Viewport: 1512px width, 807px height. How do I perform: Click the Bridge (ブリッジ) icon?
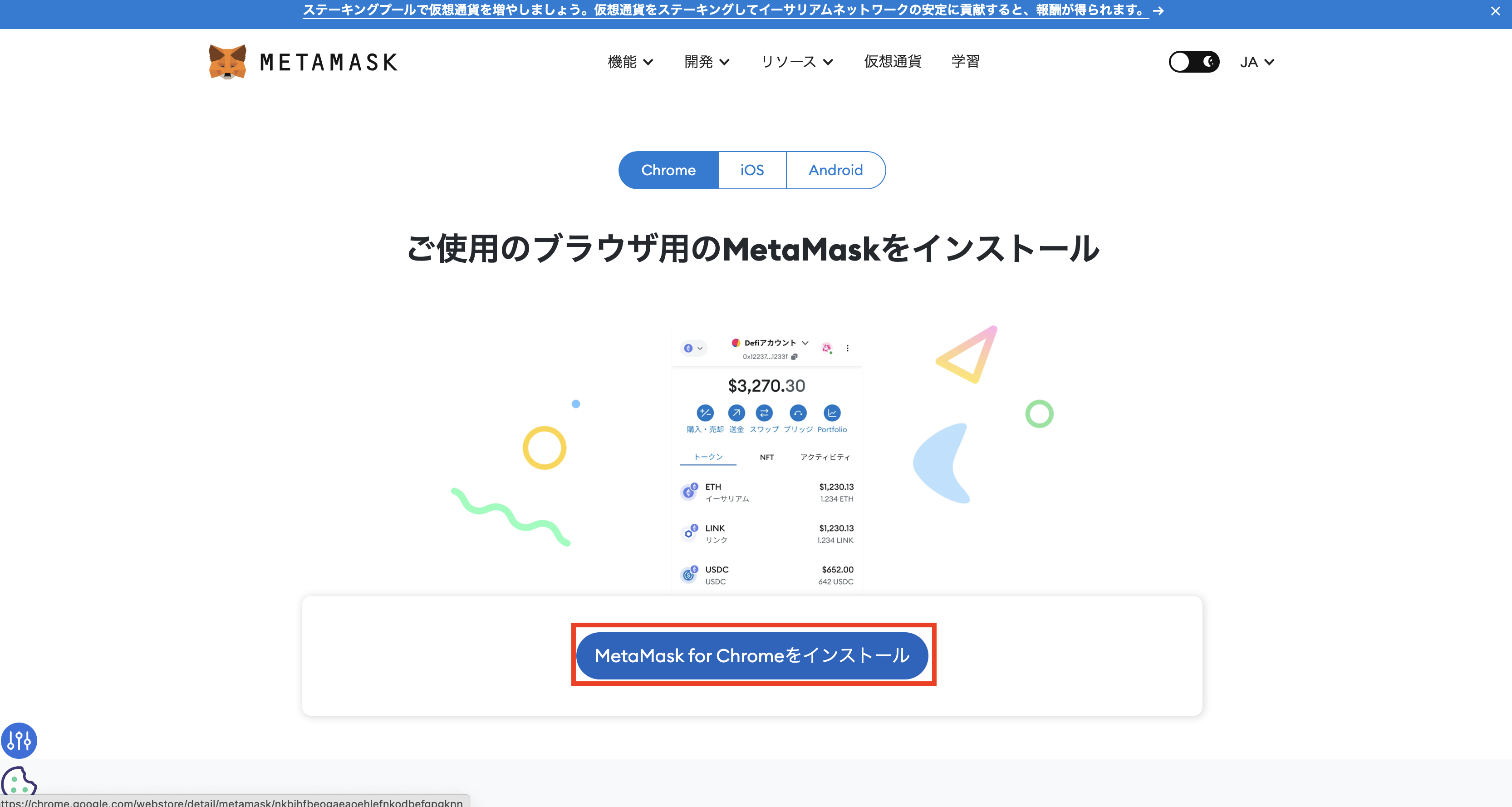point(798,413)
